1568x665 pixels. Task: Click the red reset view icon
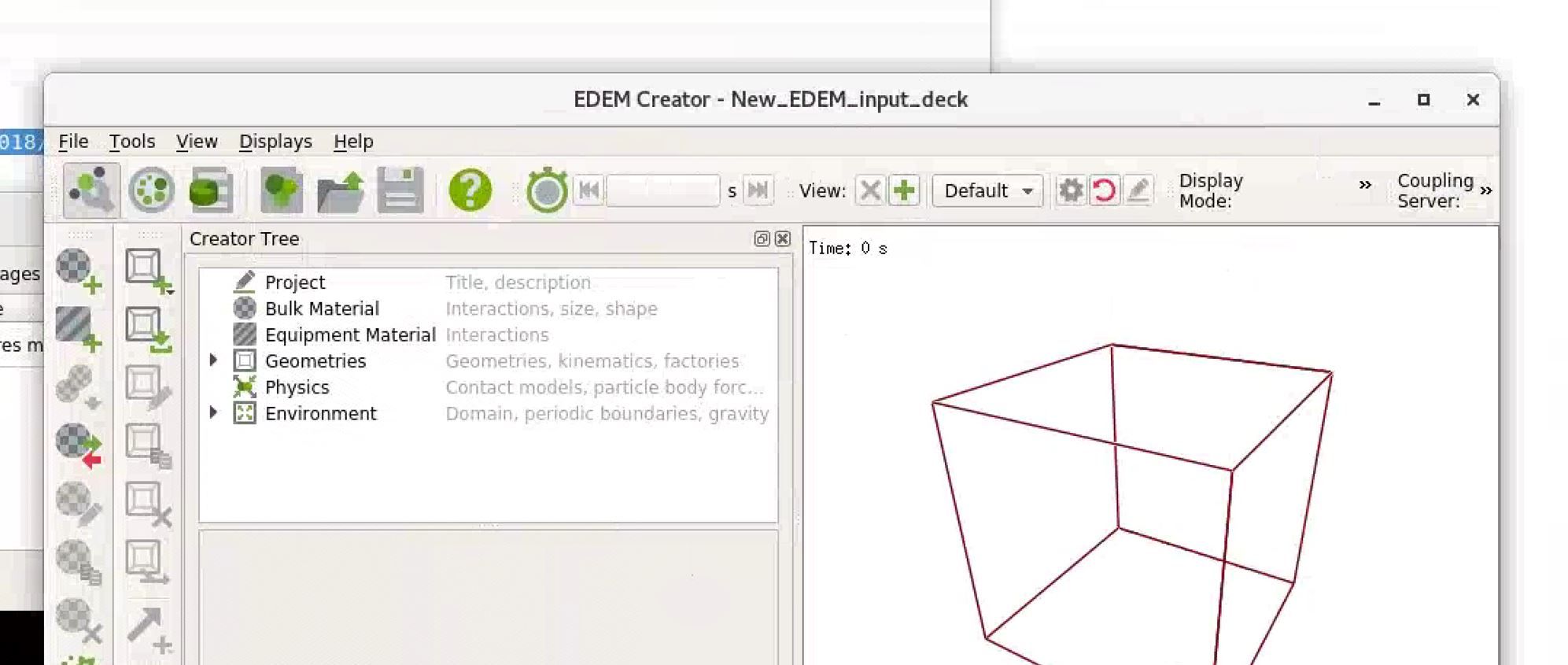click(x=1104, y=190)
